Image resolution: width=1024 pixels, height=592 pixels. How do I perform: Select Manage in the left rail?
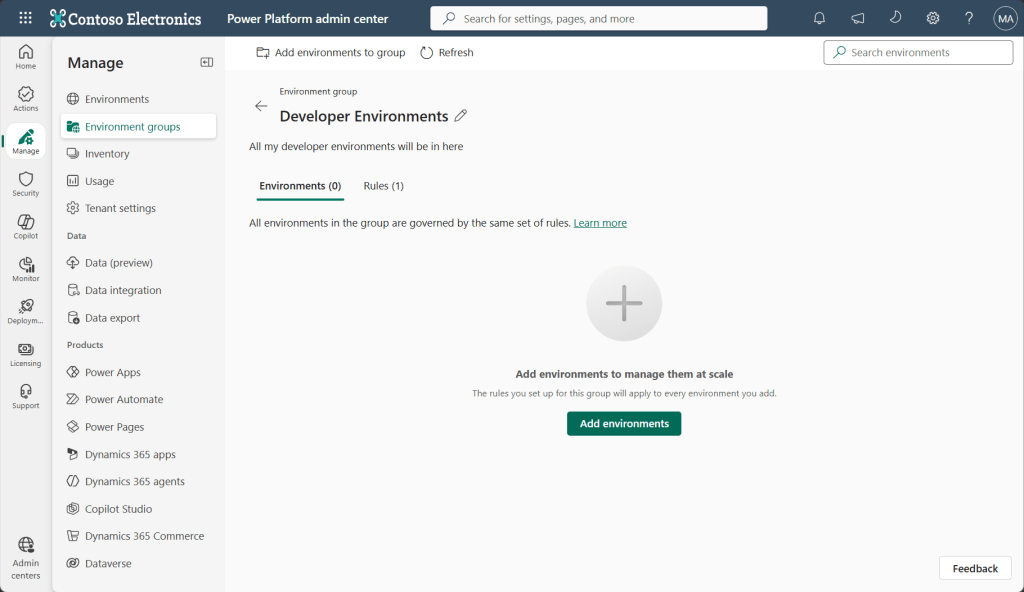coord(25,141)
